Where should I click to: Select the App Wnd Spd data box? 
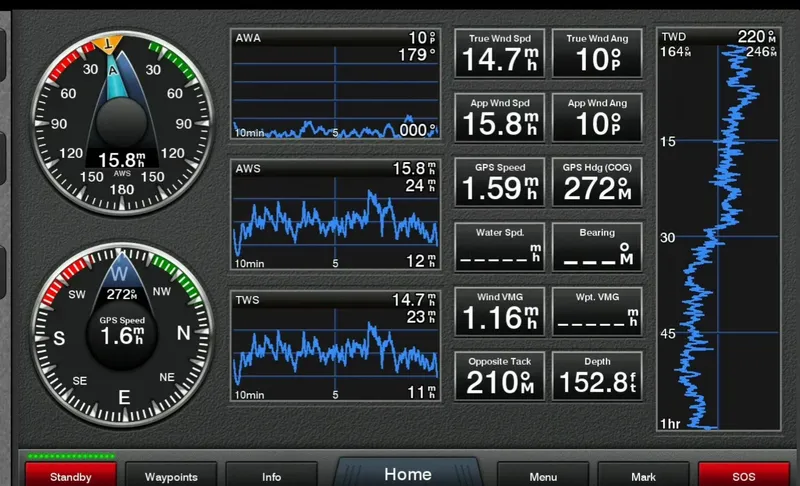[x=499, y=117]
